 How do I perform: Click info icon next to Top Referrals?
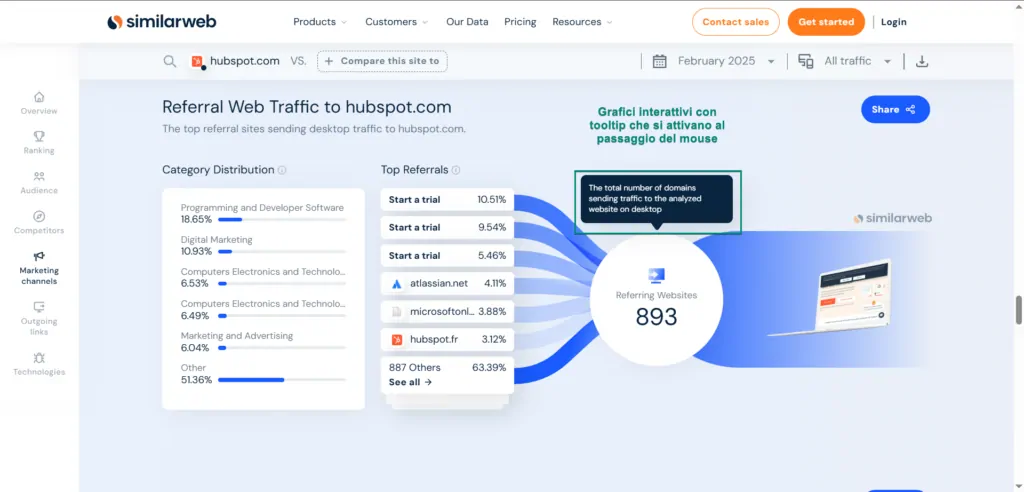point(456,170)
